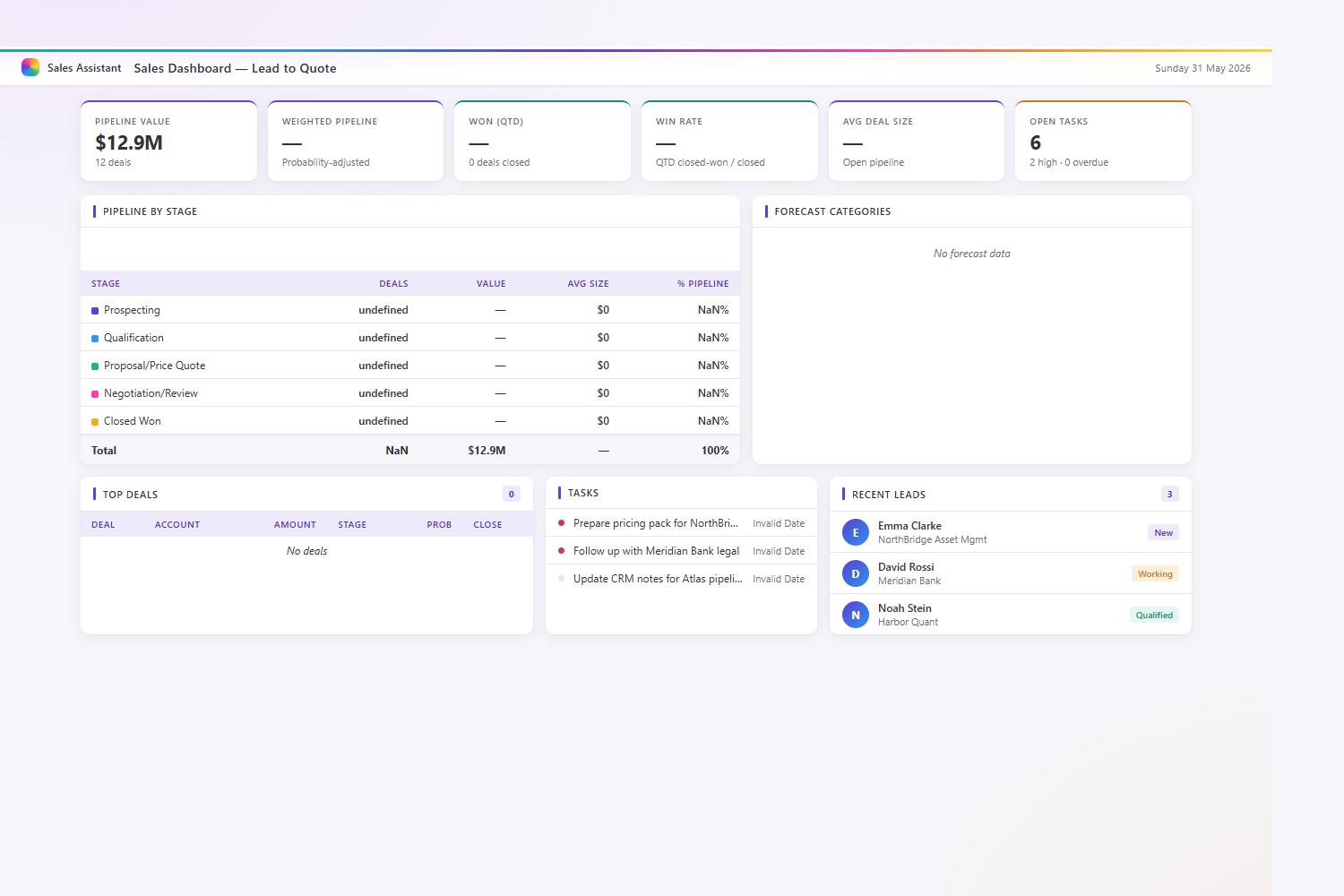
Task: Select the Closed Won stage row
Action: pyautogui.click(x=410, y=421)
